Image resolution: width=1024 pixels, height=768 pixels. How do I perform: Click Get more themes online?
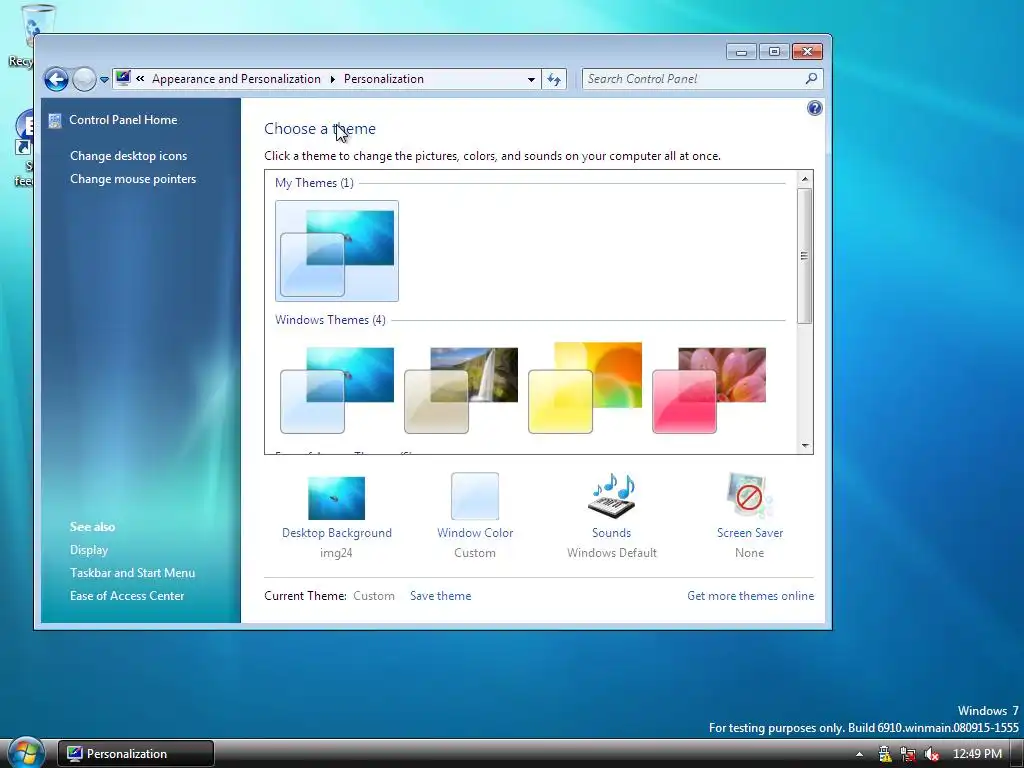pos(750,596)
